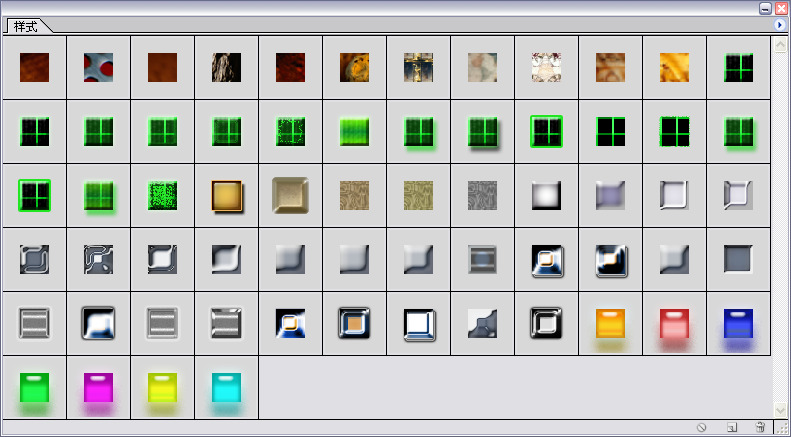
Task: Select the tan engraved pattern style
Action: [x=355, y=196]
